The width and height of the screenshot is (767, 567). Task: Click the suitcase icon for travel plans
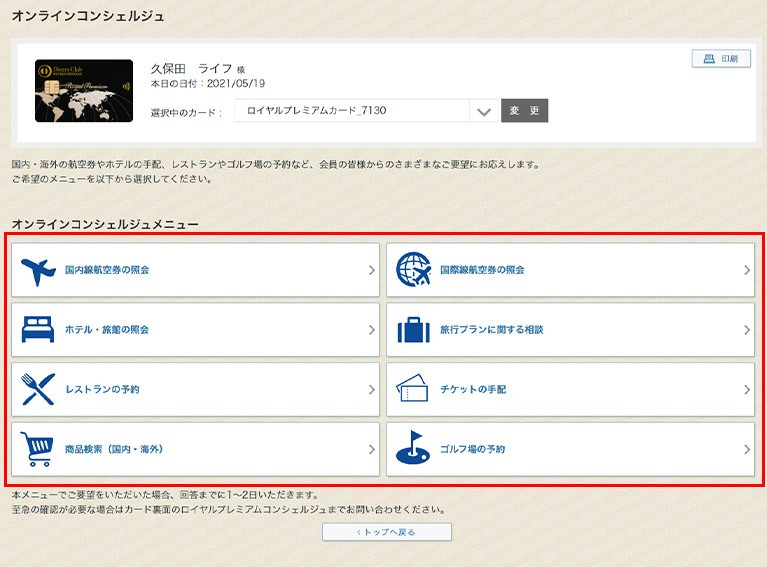click(x=413, y=330)
